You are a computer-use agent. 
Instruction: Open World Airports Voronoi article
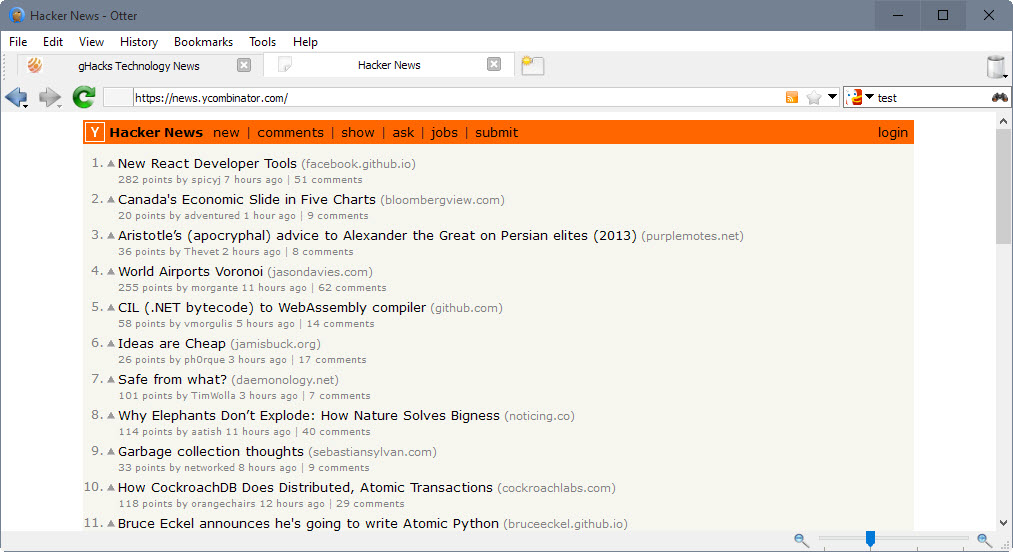[191, 271]
